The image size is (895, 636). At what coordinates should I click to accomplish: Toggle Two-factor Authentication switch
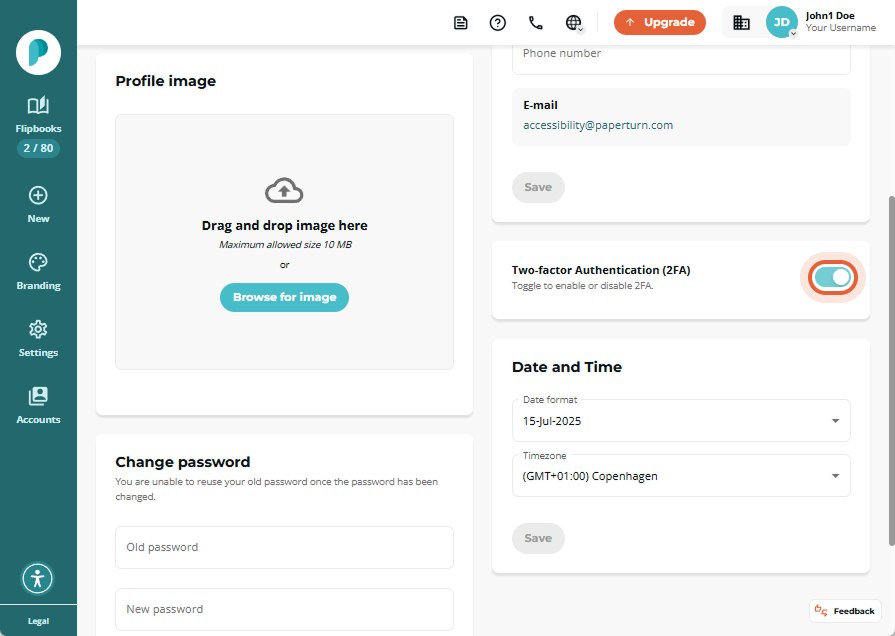click(833, 277)
